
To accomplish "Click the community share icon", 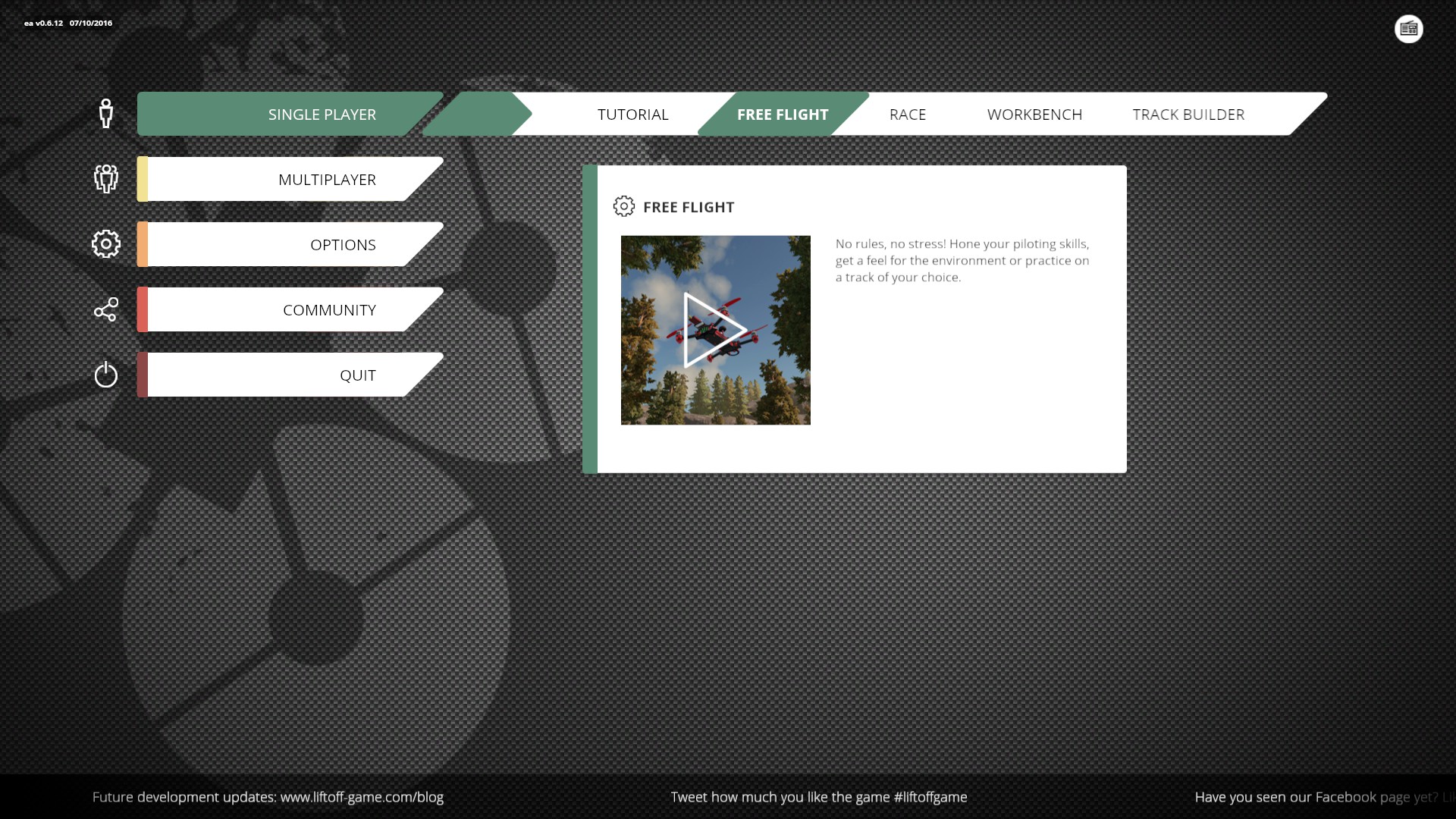I will point(106,309).
